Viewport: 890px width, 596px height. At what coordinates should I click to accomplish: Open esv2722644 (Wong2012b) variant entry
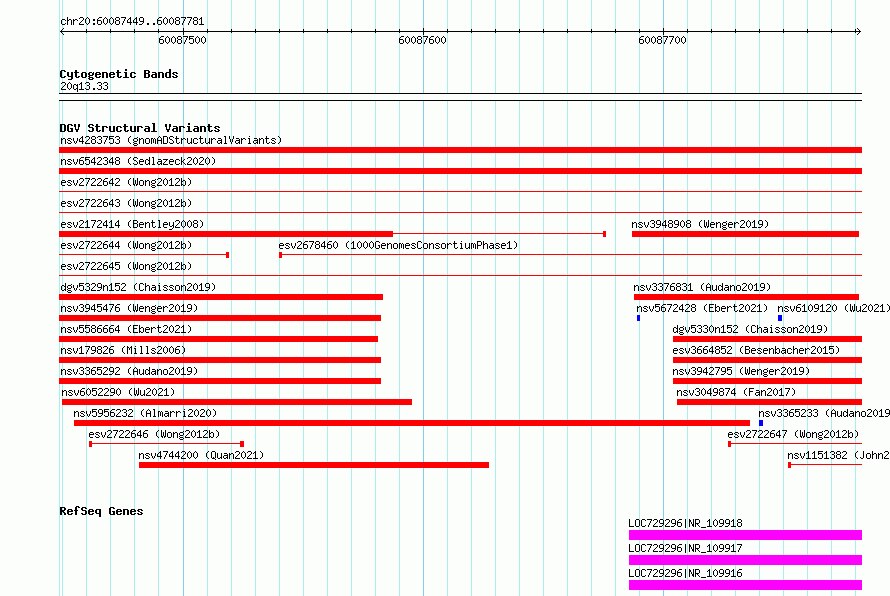coord(126,245)
